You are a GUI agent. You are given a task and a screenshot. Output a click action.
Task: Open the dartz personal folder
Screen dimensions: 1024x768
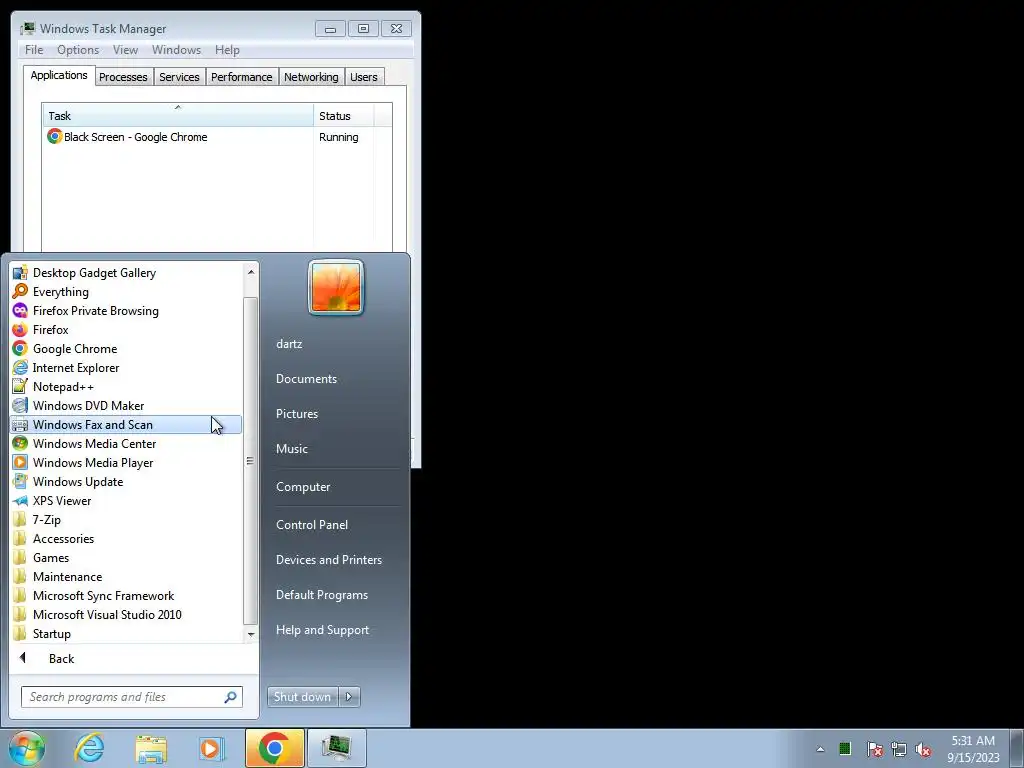(289, 344)
